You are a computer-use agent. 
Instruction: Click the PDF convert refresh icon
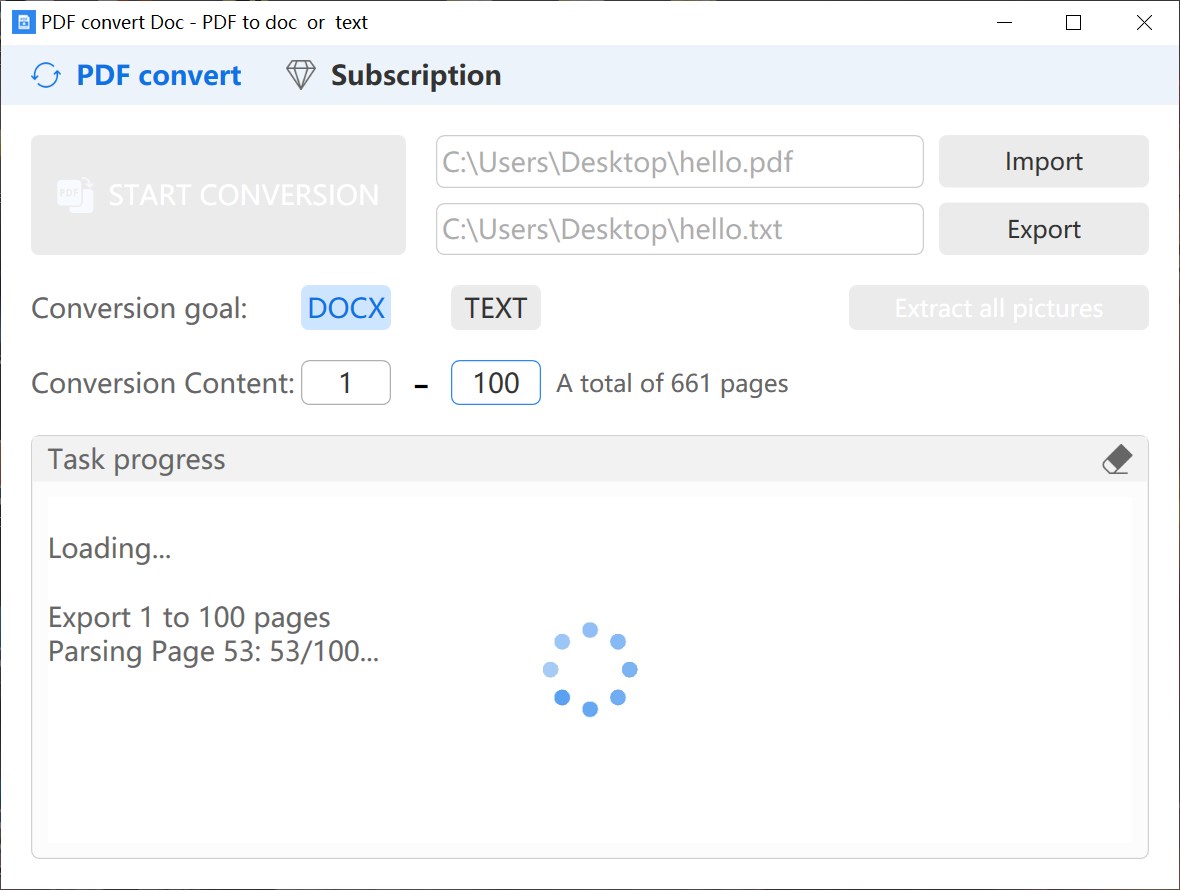tap(46, 76)
